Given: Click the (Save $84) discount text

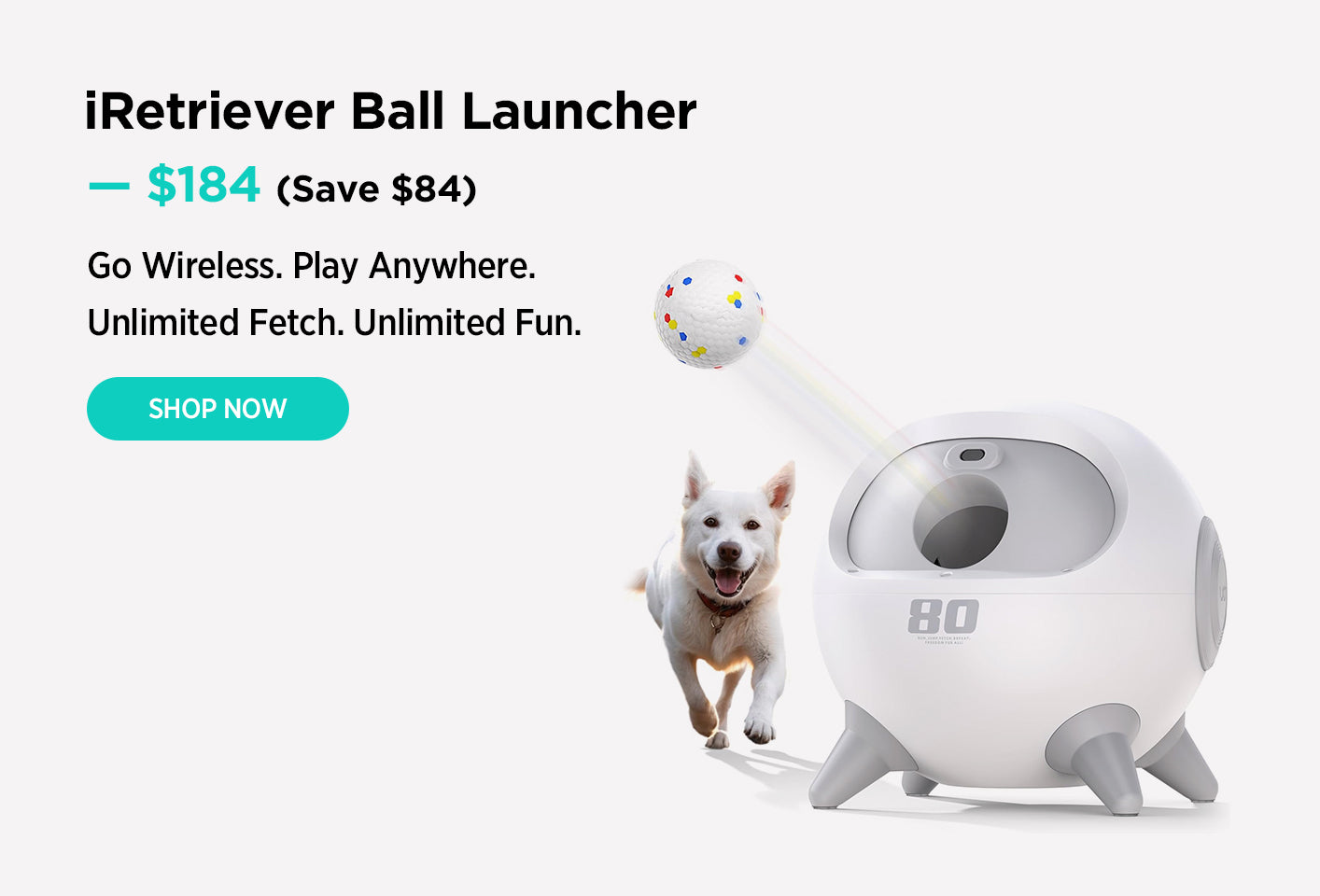Looking at the screenshot, I should click(376, 189).
